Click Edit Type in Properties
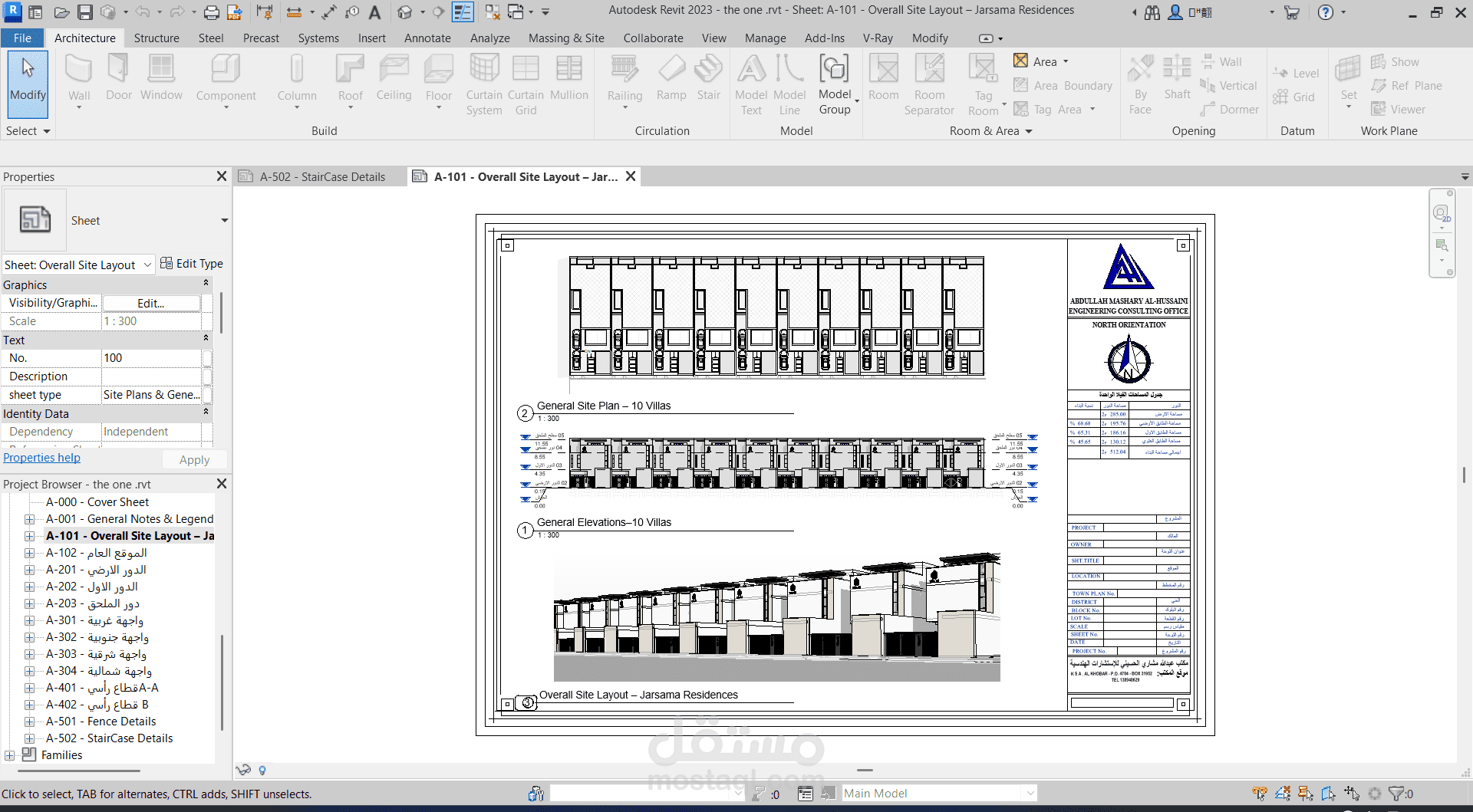Viewport: 1473px width, 812px height. click(192, 264)
